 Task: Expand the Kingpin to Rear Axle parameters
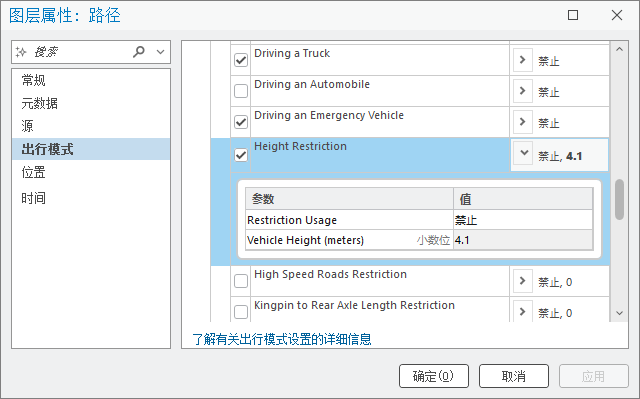coord(522,312)
